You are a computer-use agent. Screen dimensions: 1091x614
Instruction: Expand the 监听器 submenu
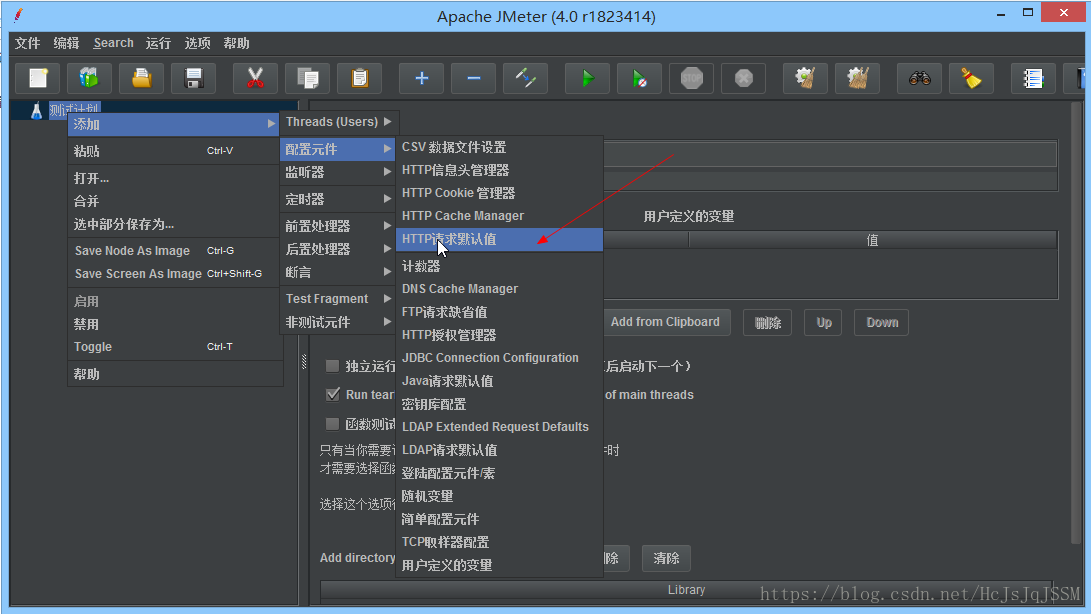337,172
